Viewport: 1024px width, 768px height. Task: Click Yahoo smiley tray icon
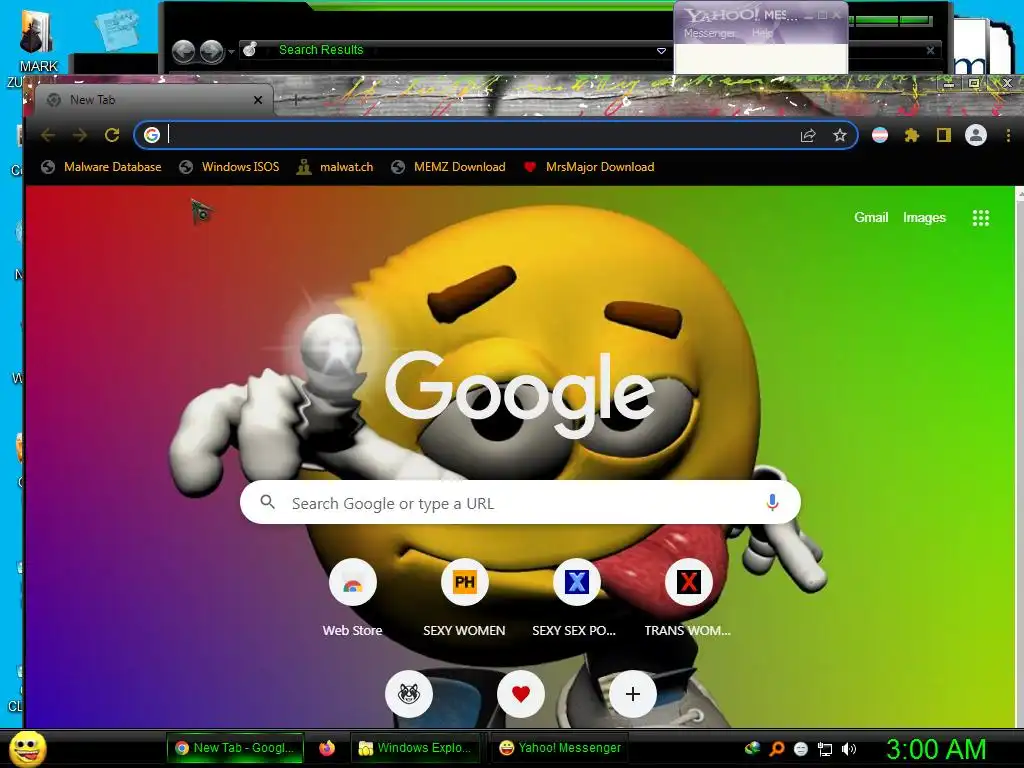[x=801, y=749]
